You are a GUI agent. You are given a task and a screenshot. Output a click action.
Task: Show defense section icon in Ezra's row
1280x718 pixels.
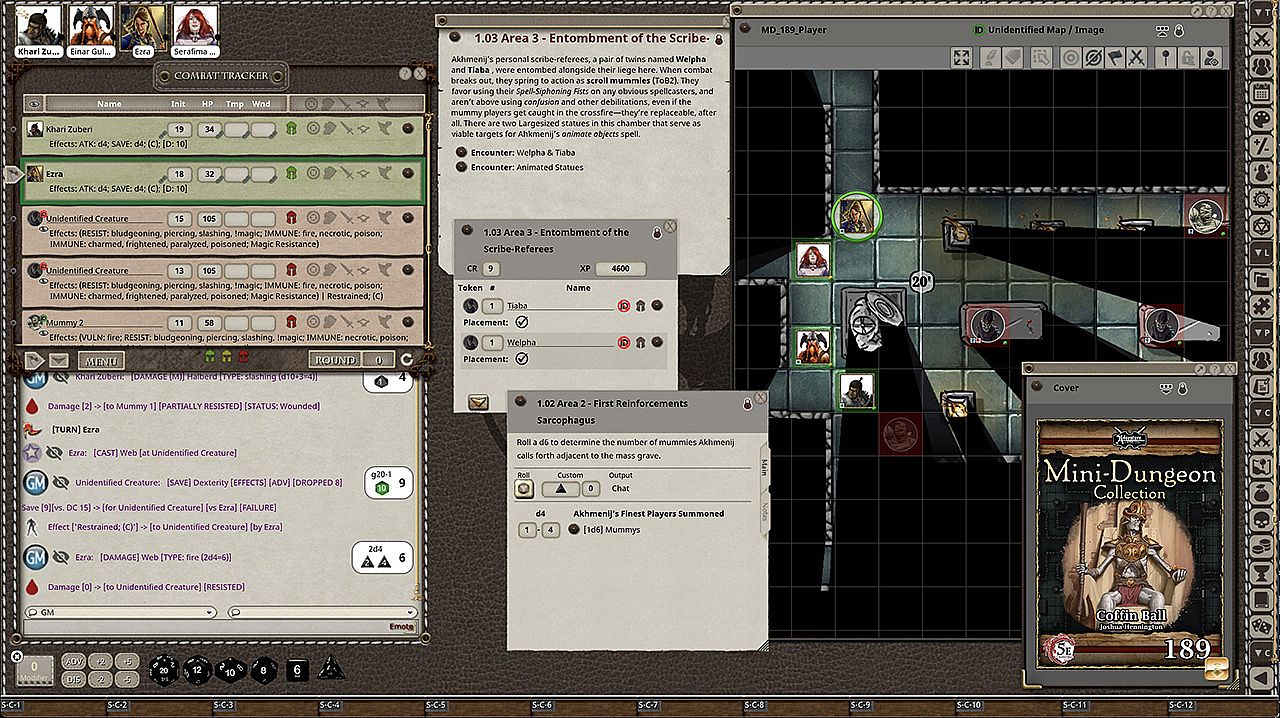click(330, 174)
